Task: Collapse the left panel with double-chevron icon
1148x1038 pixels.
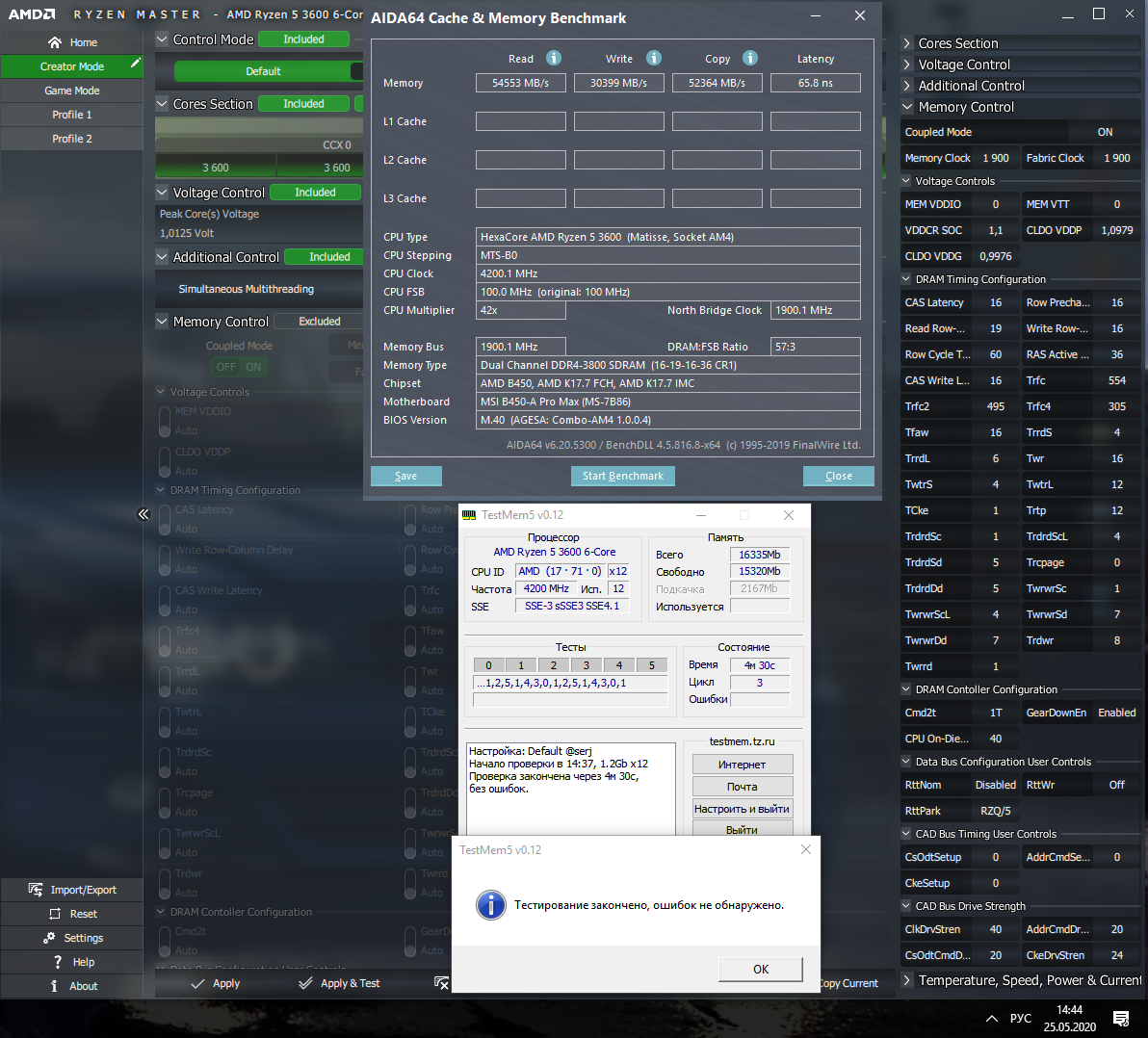Action: click(143, 514)
